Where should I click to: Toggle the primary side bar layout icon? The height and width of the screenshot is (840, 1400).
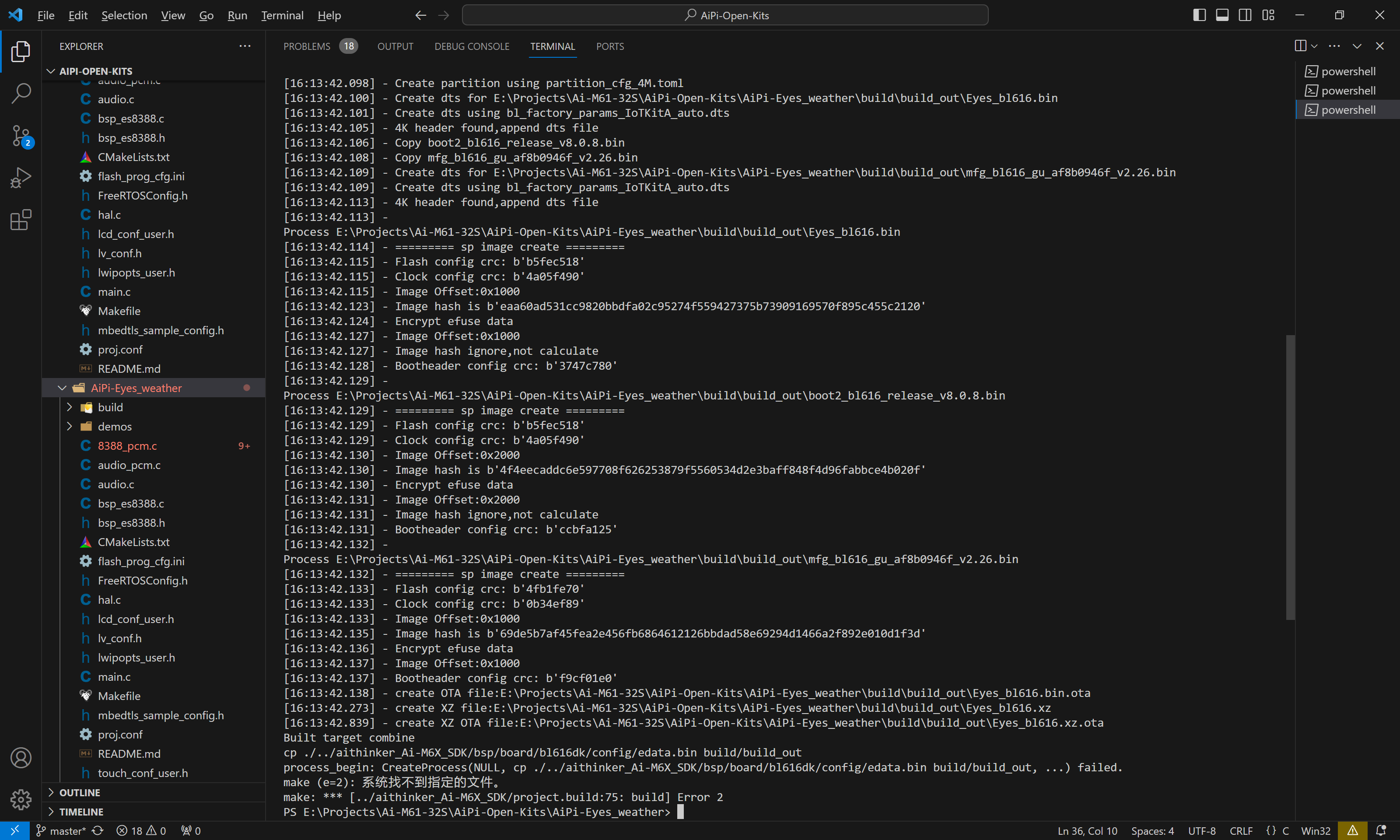coord(1199,15)
